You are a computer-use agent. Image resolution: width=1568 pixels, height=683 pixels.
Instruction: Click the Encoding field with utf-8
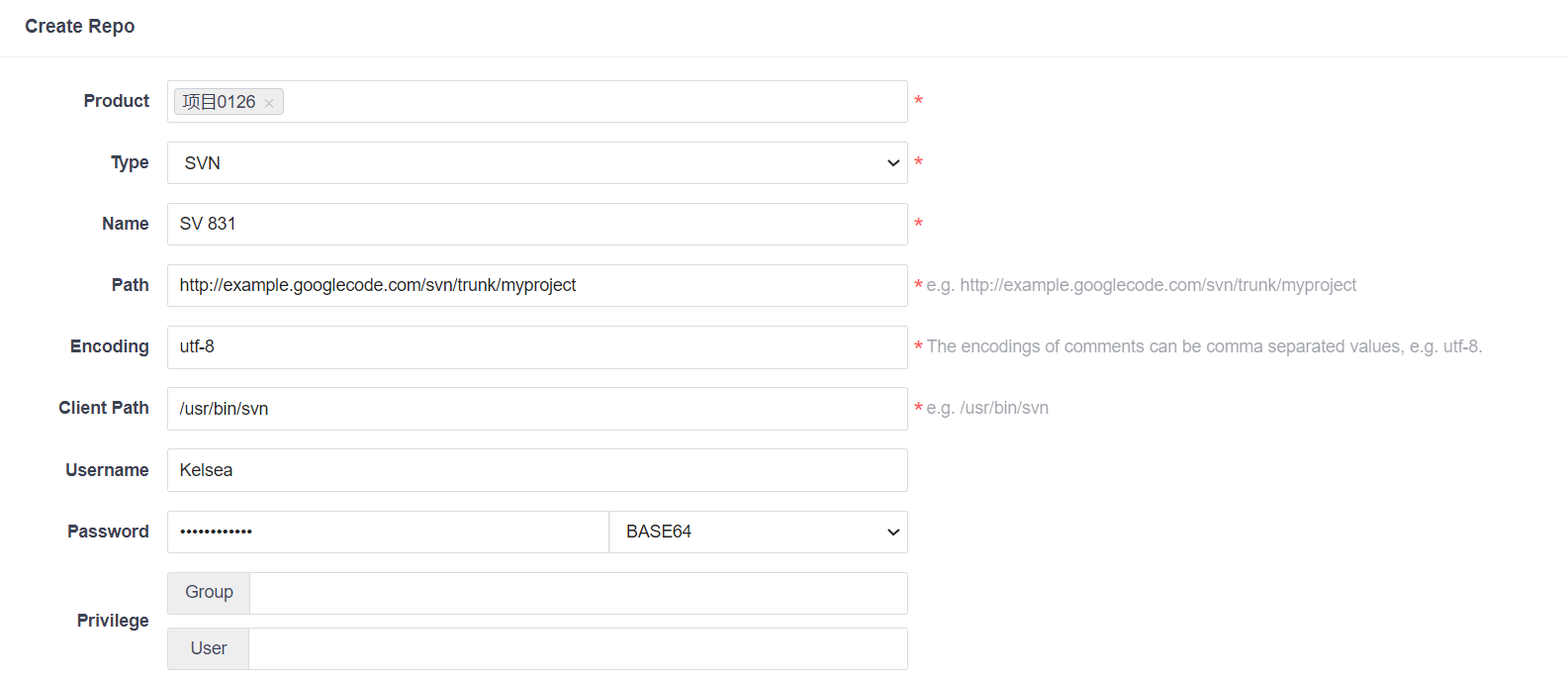tap(537, 347)
